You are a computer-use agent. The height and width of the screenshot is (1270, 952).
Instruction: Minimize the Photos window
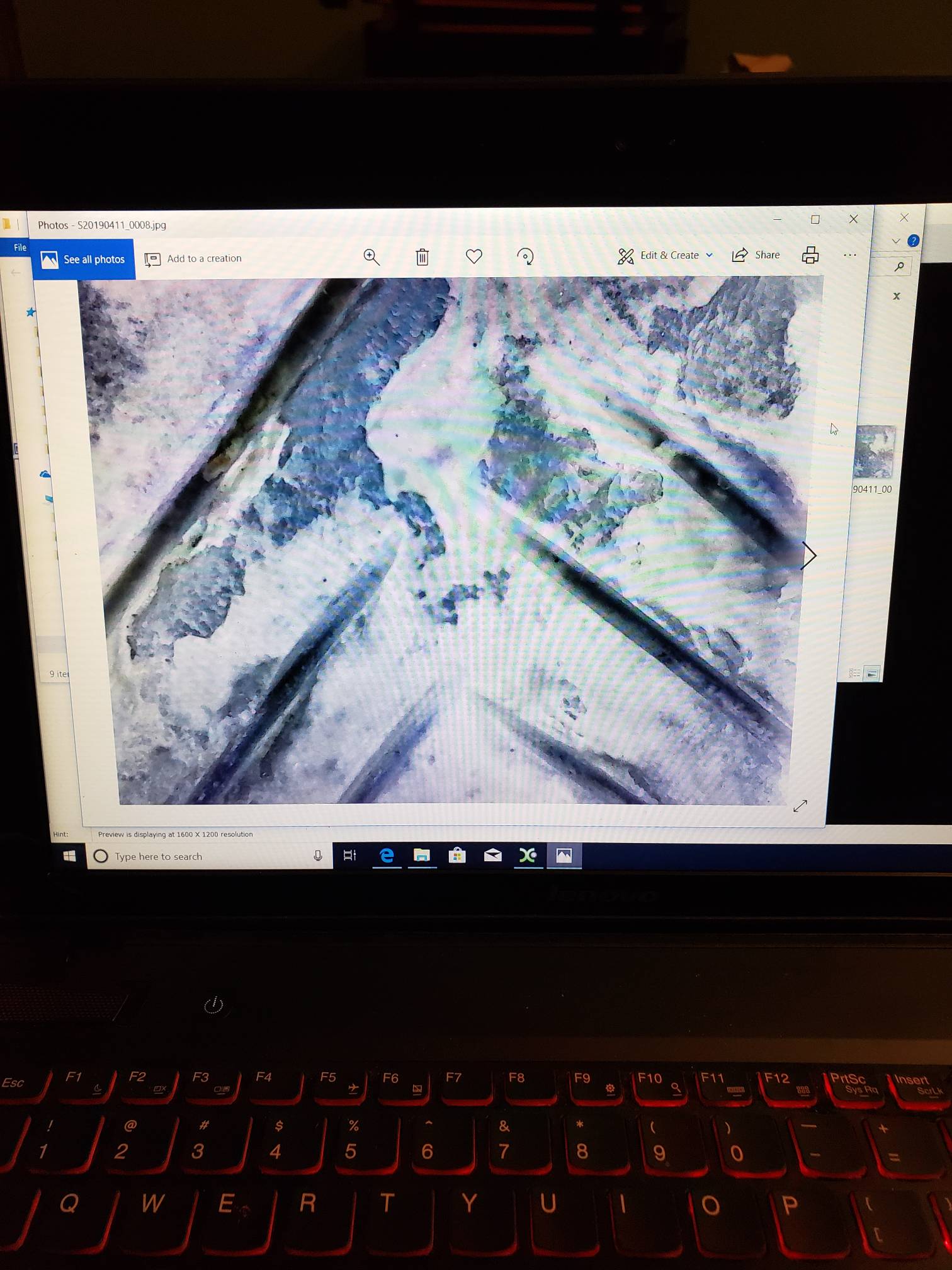click(778, 219)
